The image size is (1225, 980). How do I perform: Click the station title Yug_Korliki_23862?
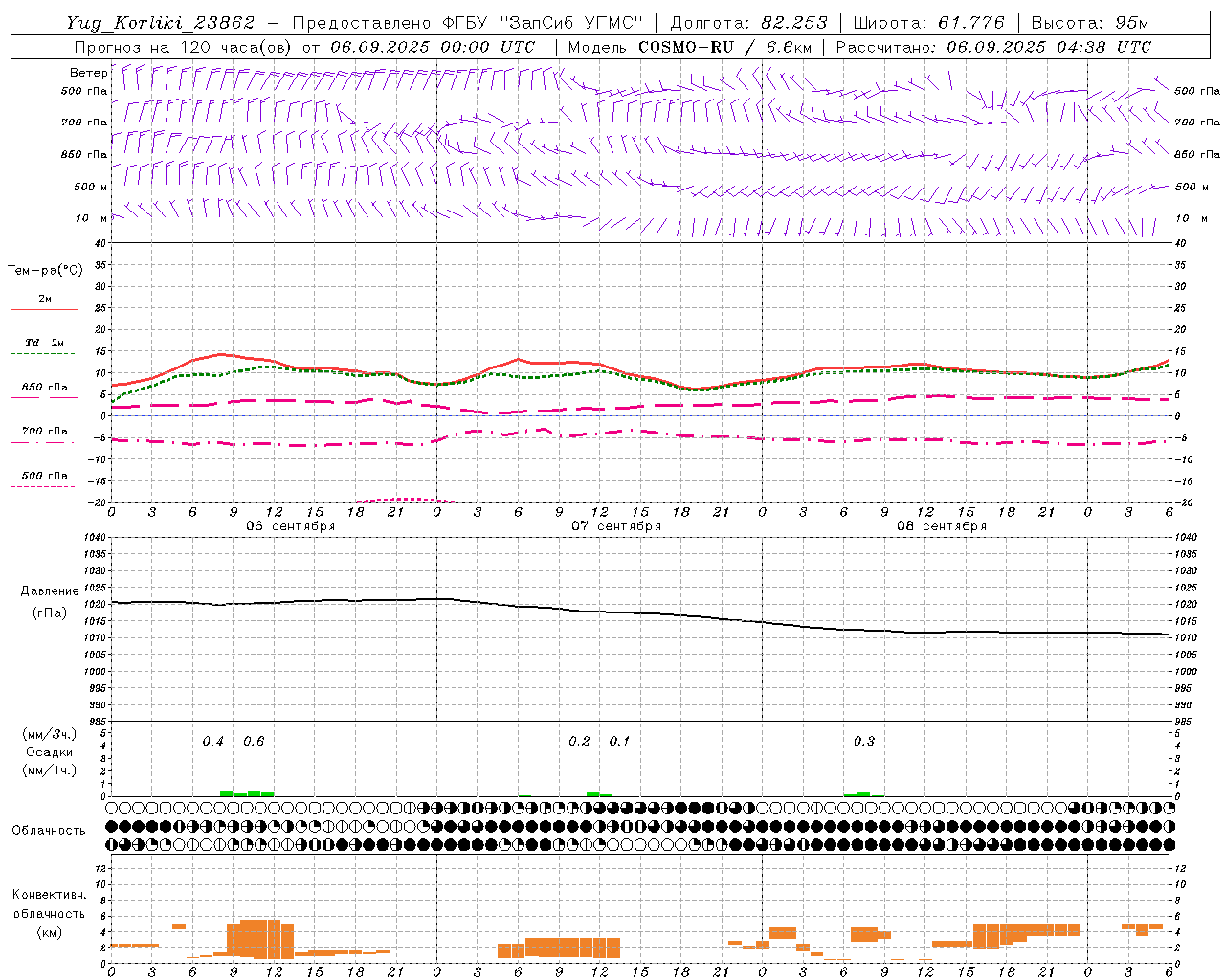tap(161, 23)
